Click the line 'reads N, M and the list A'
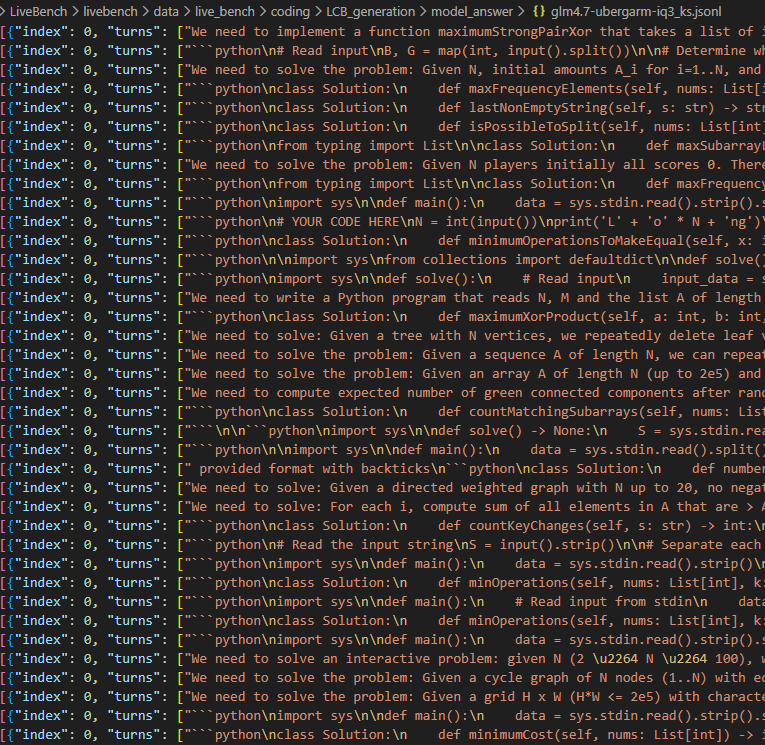Image resolution: width=765 pixels, height=745 pixels. pos(382,298)
